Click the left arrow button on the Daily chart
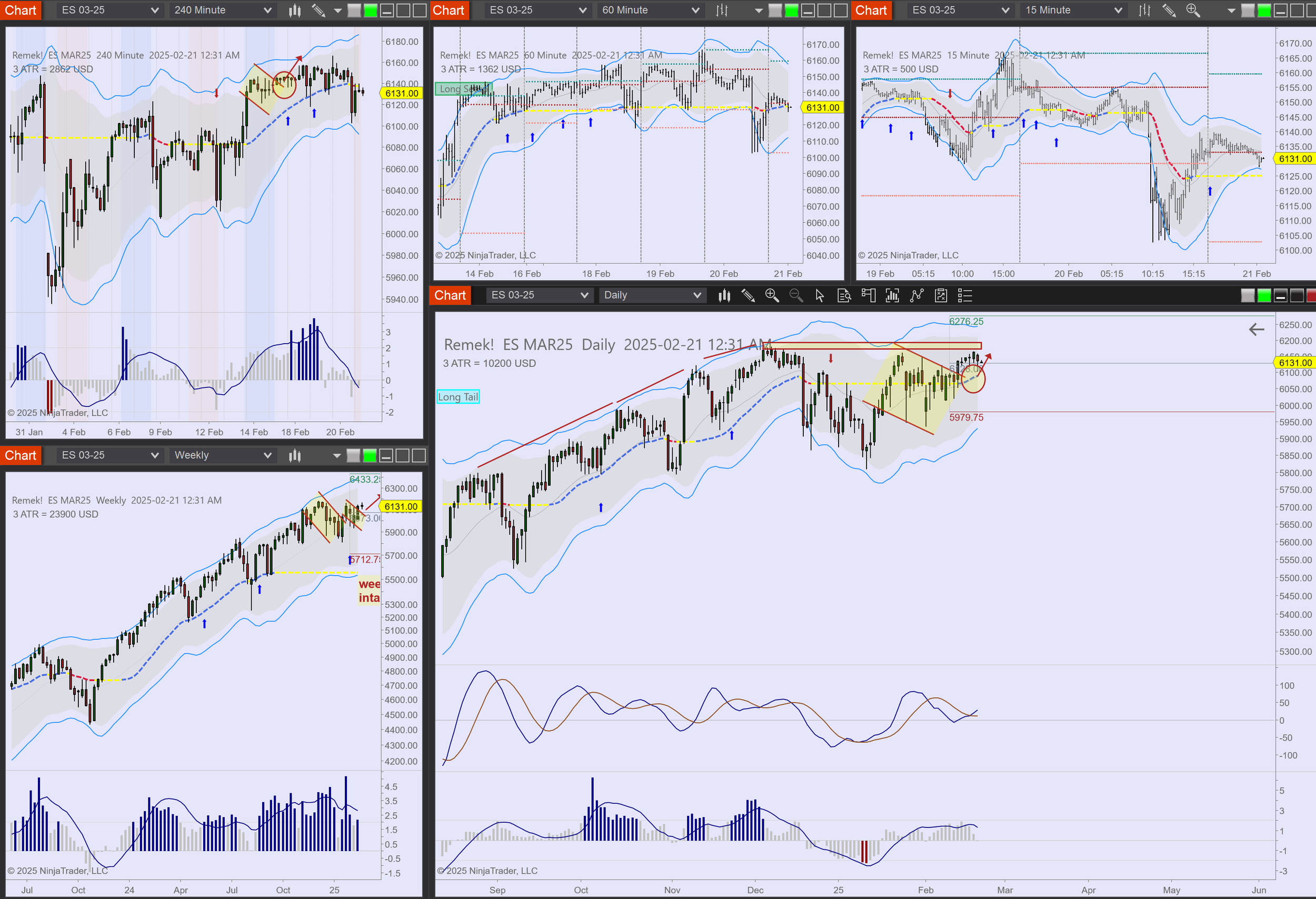Viewport: 1316px width, 899px height. pyautogui.click(x=1257, y=329)
